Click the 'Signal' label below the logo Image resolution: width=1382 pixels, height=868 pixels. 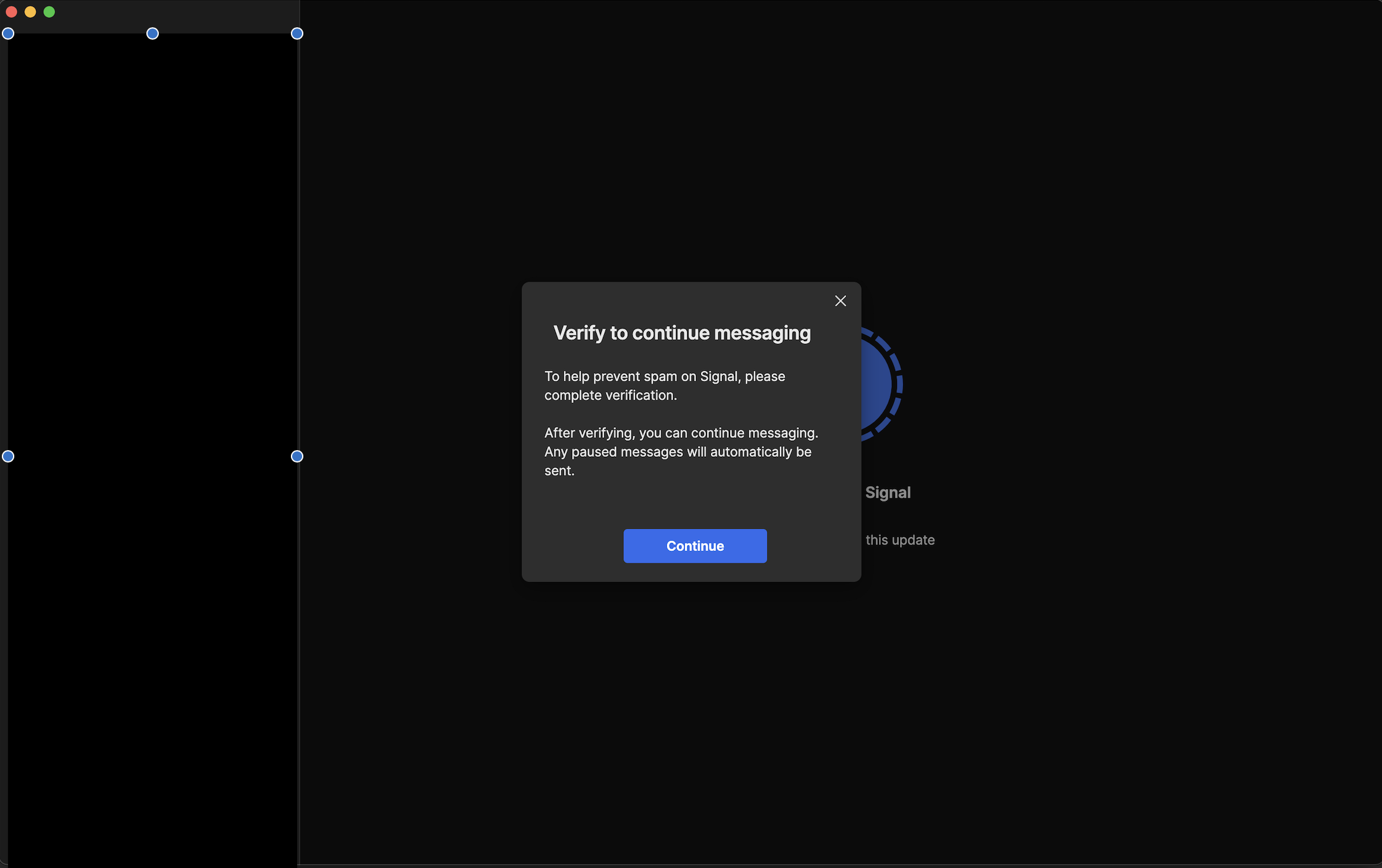[888, 492]
